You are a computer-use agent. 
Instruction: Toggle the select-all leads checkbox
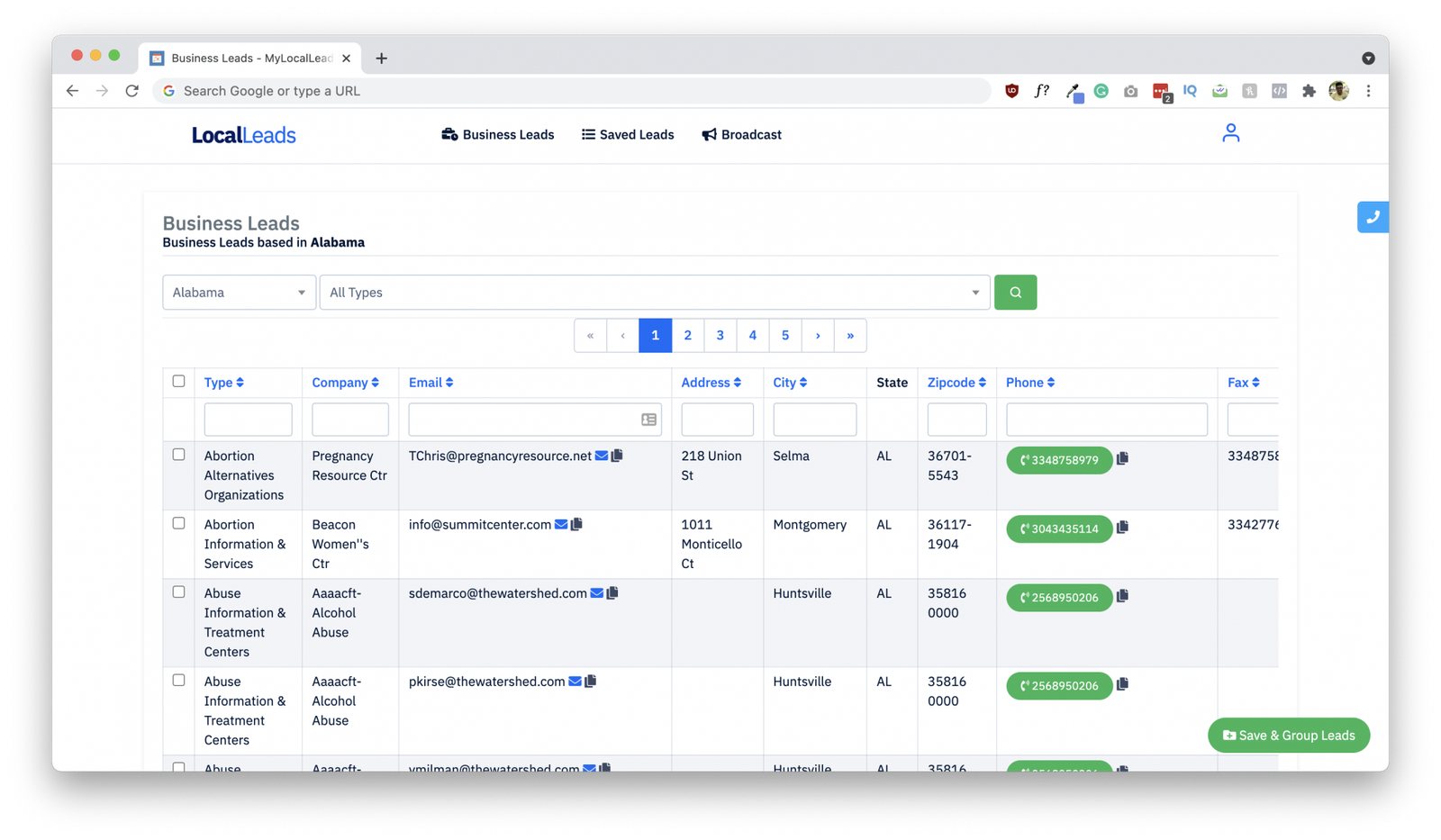pos(178,382)
